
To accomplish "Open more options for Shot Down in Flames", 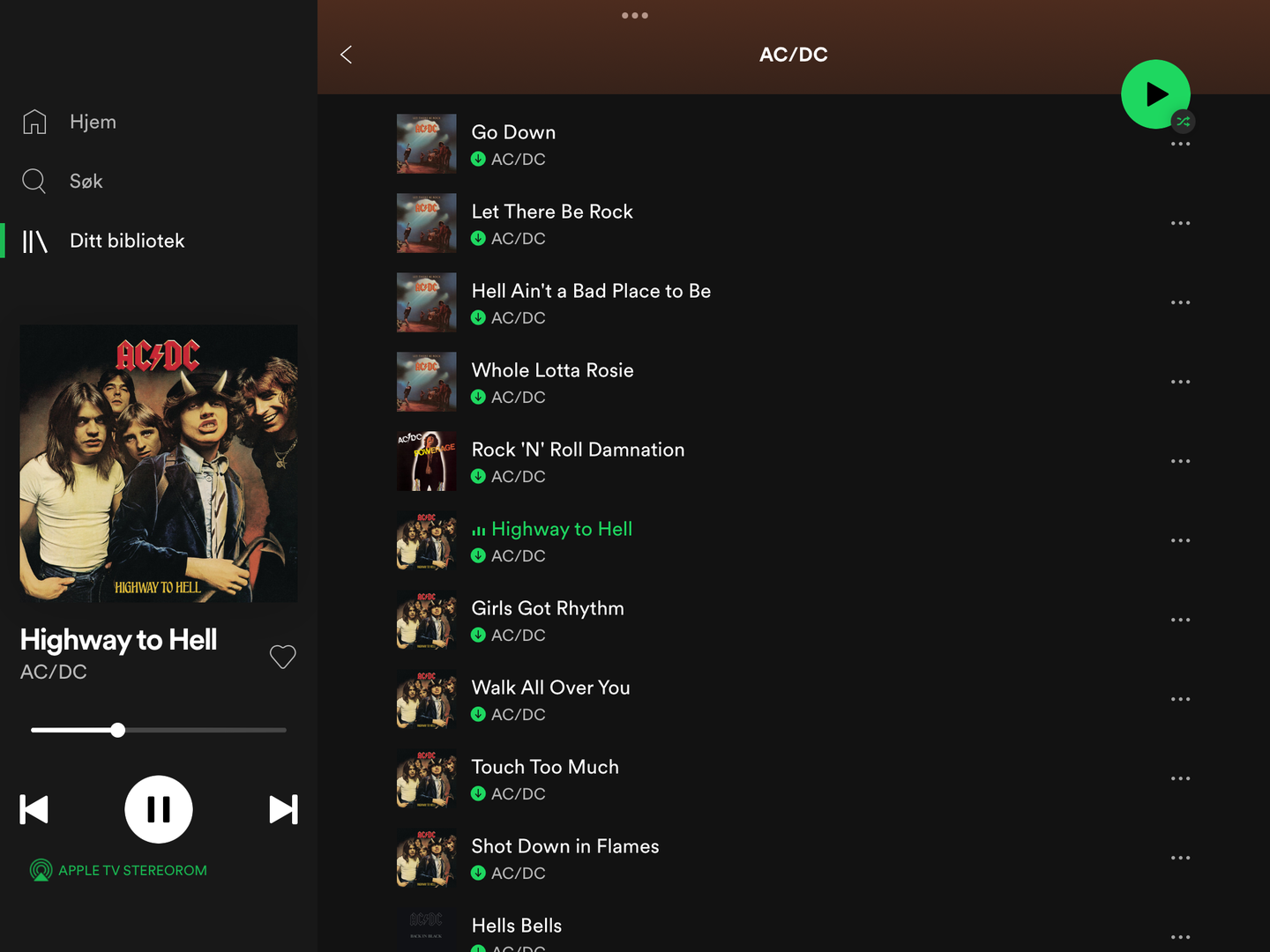I will (1180, 858).
